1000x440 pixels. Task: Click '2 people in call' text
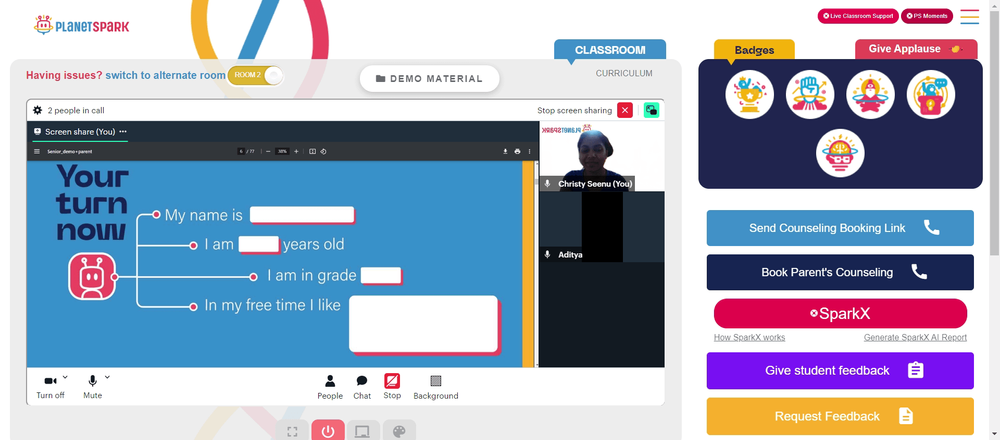76,110
